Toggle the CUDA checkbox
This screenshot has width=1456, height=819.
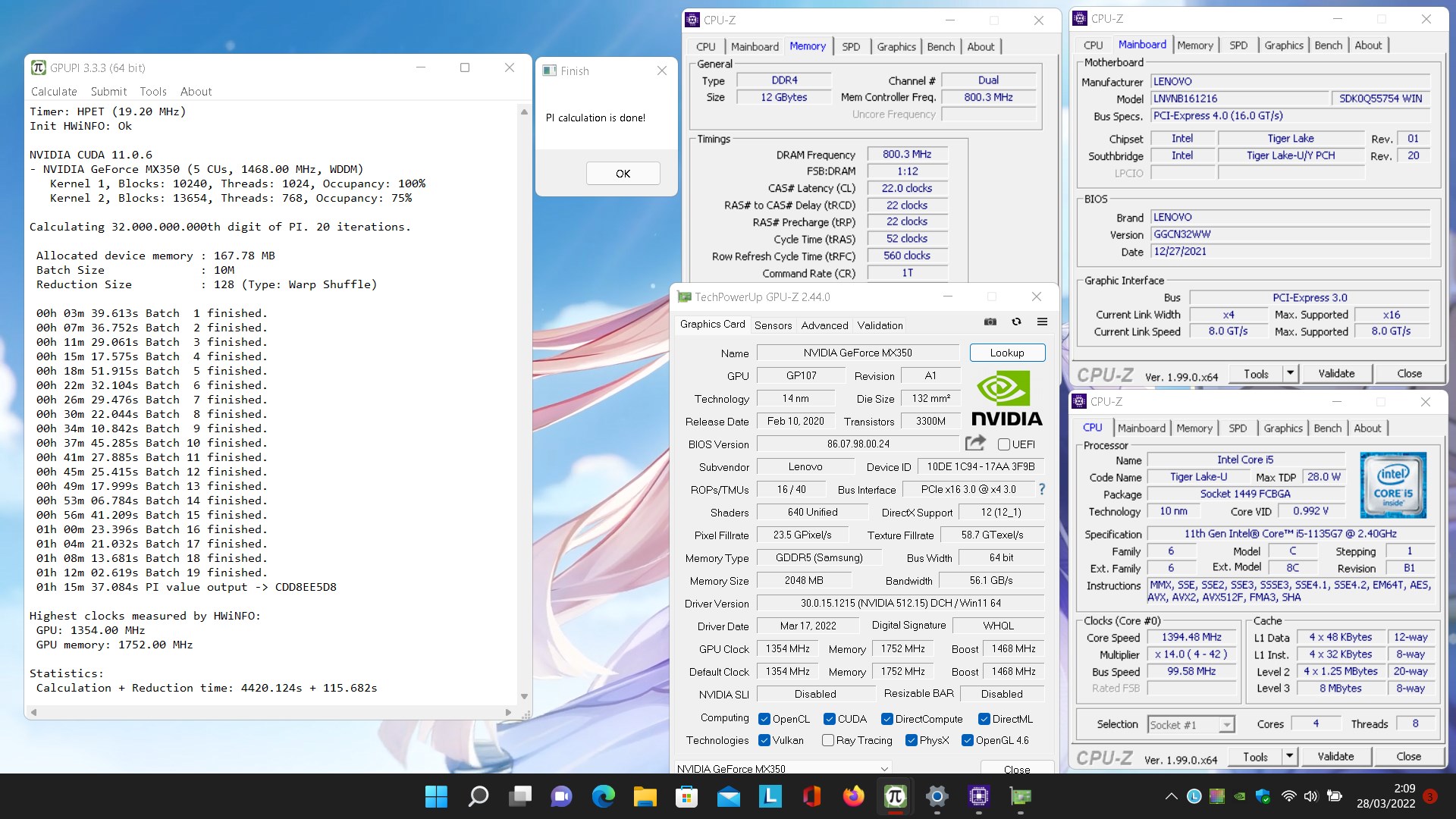(830, 719)
